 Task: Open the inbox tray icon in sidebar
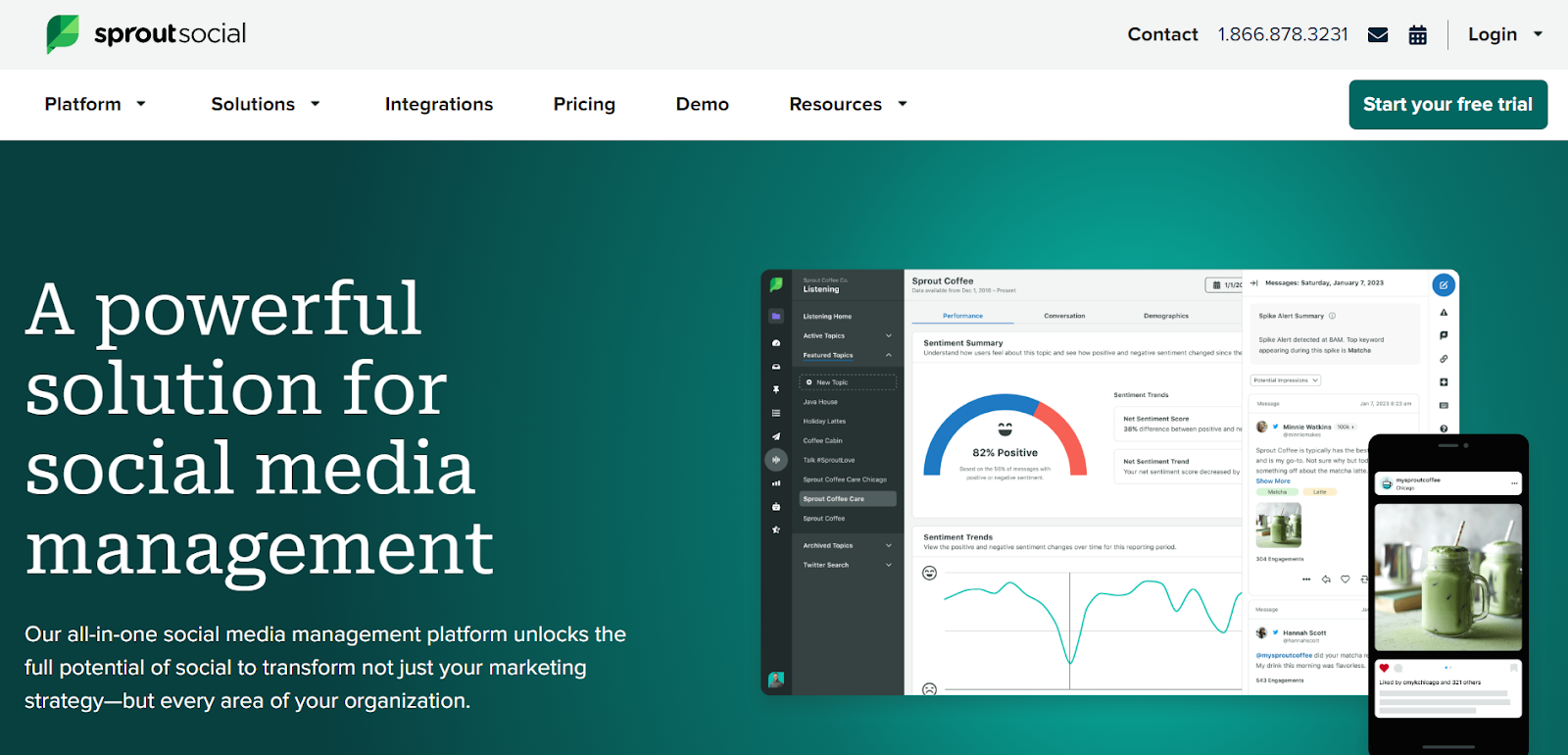click(x=776, y=367)
